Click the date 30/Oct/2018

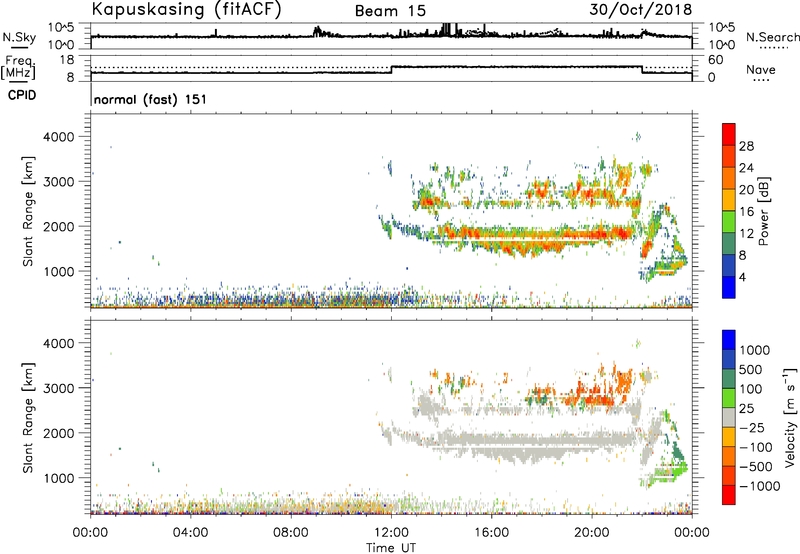(641, 10)
